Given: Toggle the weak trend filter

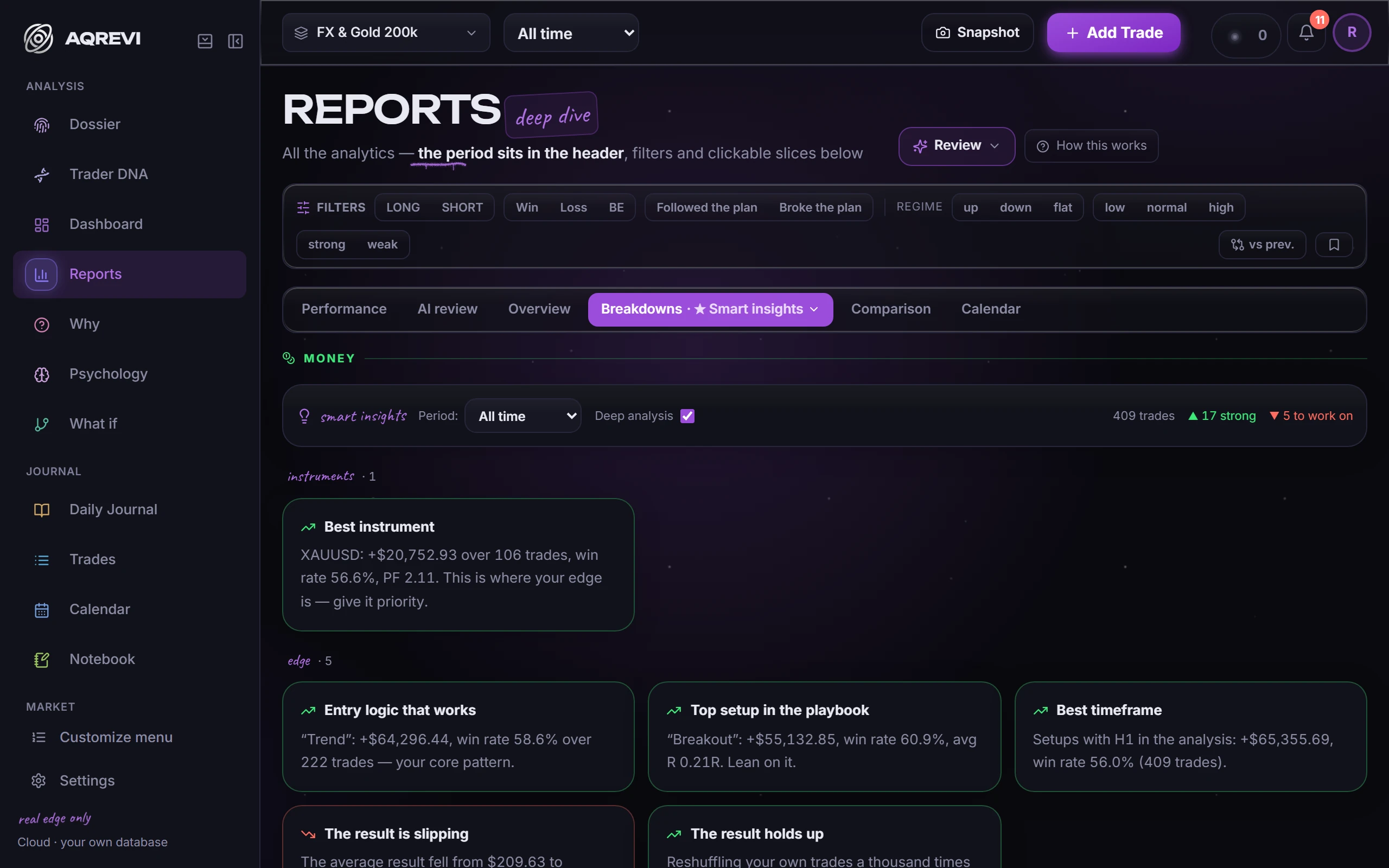Looking at the screenshot, I should [383, 245].
